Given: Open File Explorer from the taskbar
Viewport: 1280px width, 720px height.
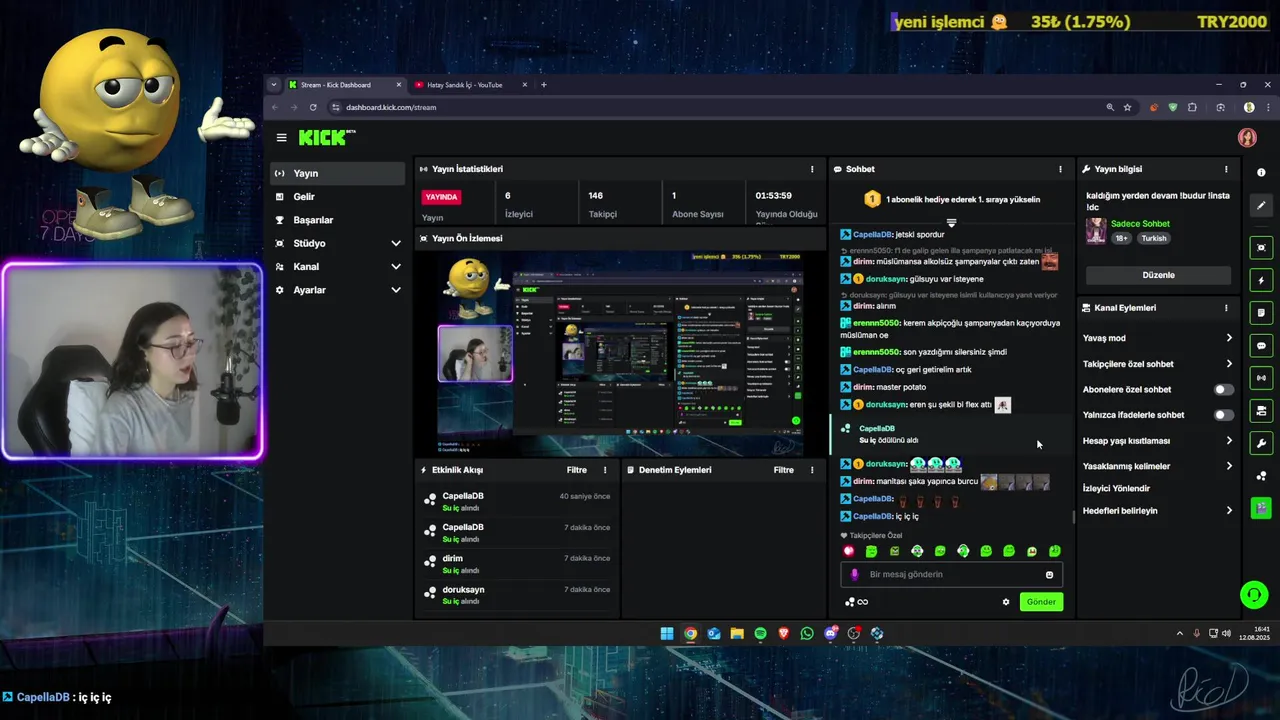Looking at the screenshot, I should (x=737, y=633).
